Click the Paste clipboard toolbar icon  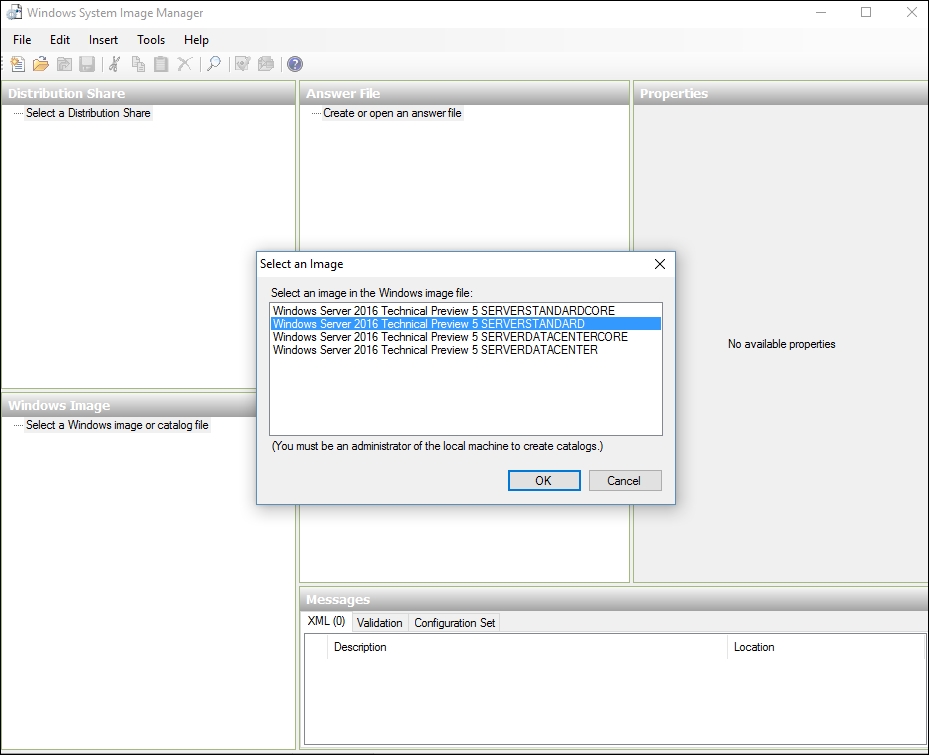pyautogui.click(x=160, y=64)
